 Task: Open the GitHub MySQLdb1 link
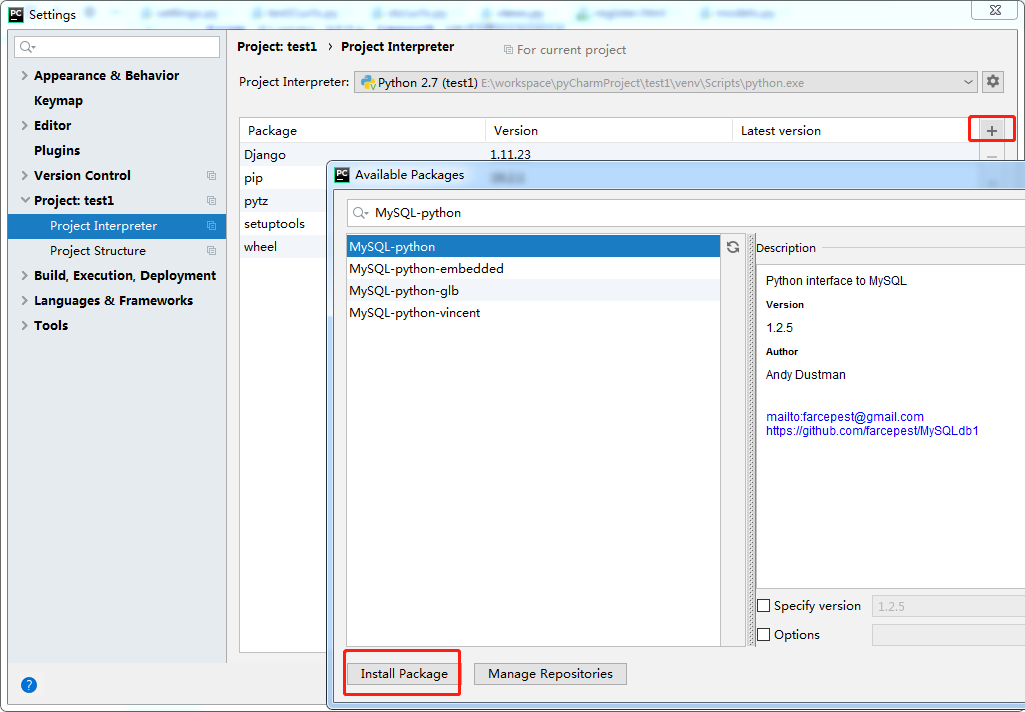tap(872, 431)
